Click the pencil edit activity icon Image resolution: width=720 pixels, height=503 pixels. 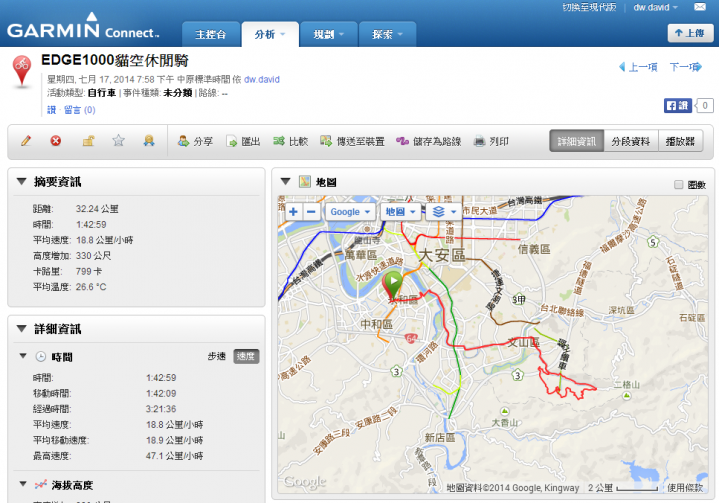[26, 141]
